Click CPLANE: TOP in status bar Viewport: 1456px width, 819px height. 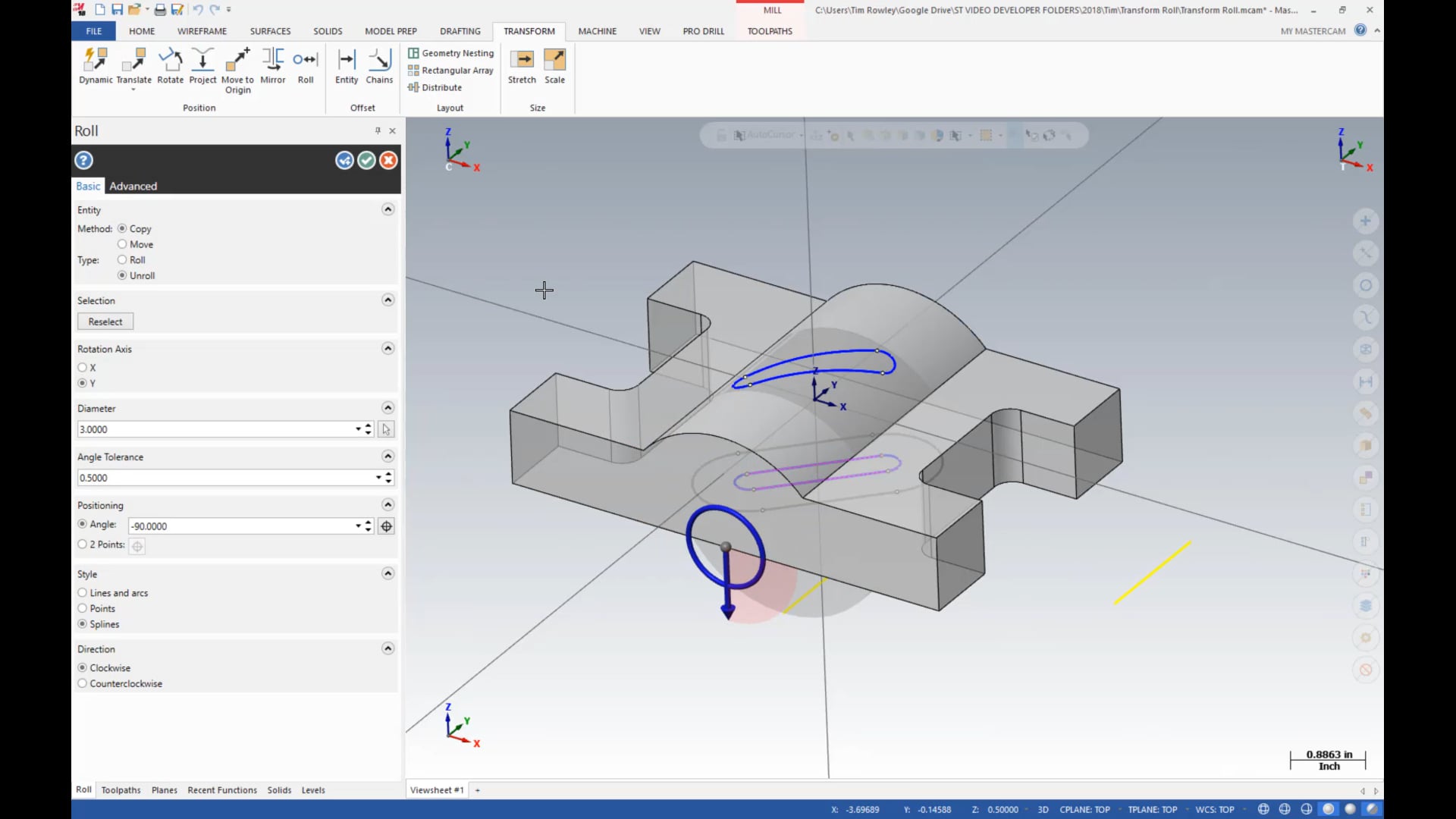[1084, 810]
